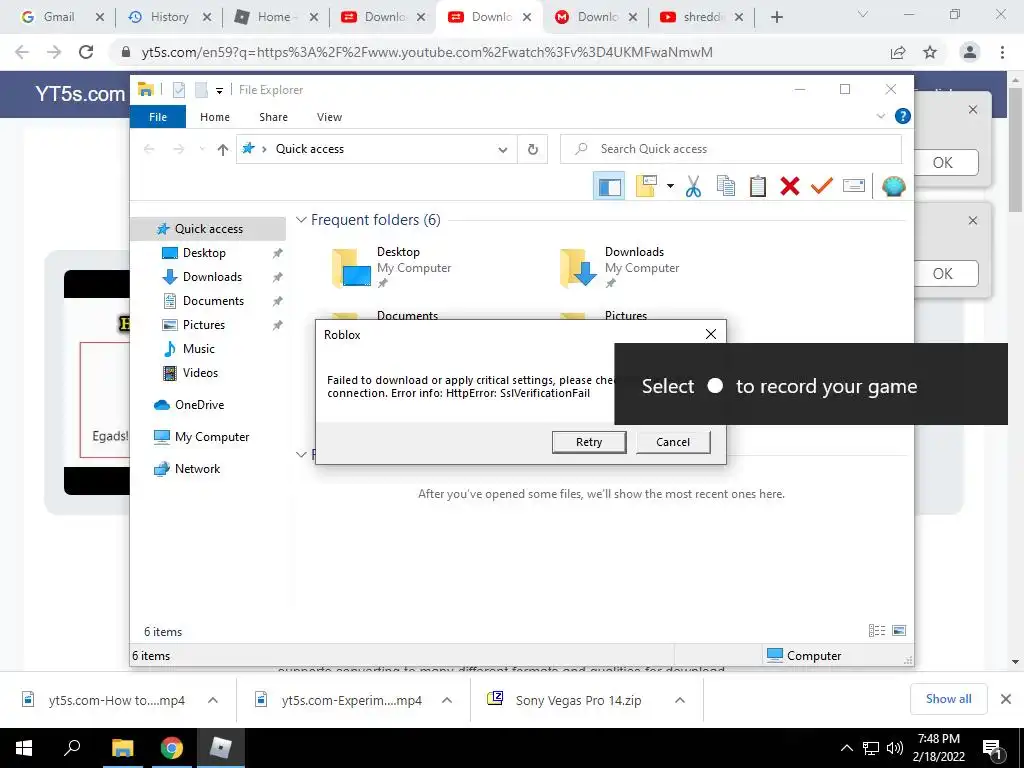Open the address bar history dropdown
1024x768 pixels.
502,150
